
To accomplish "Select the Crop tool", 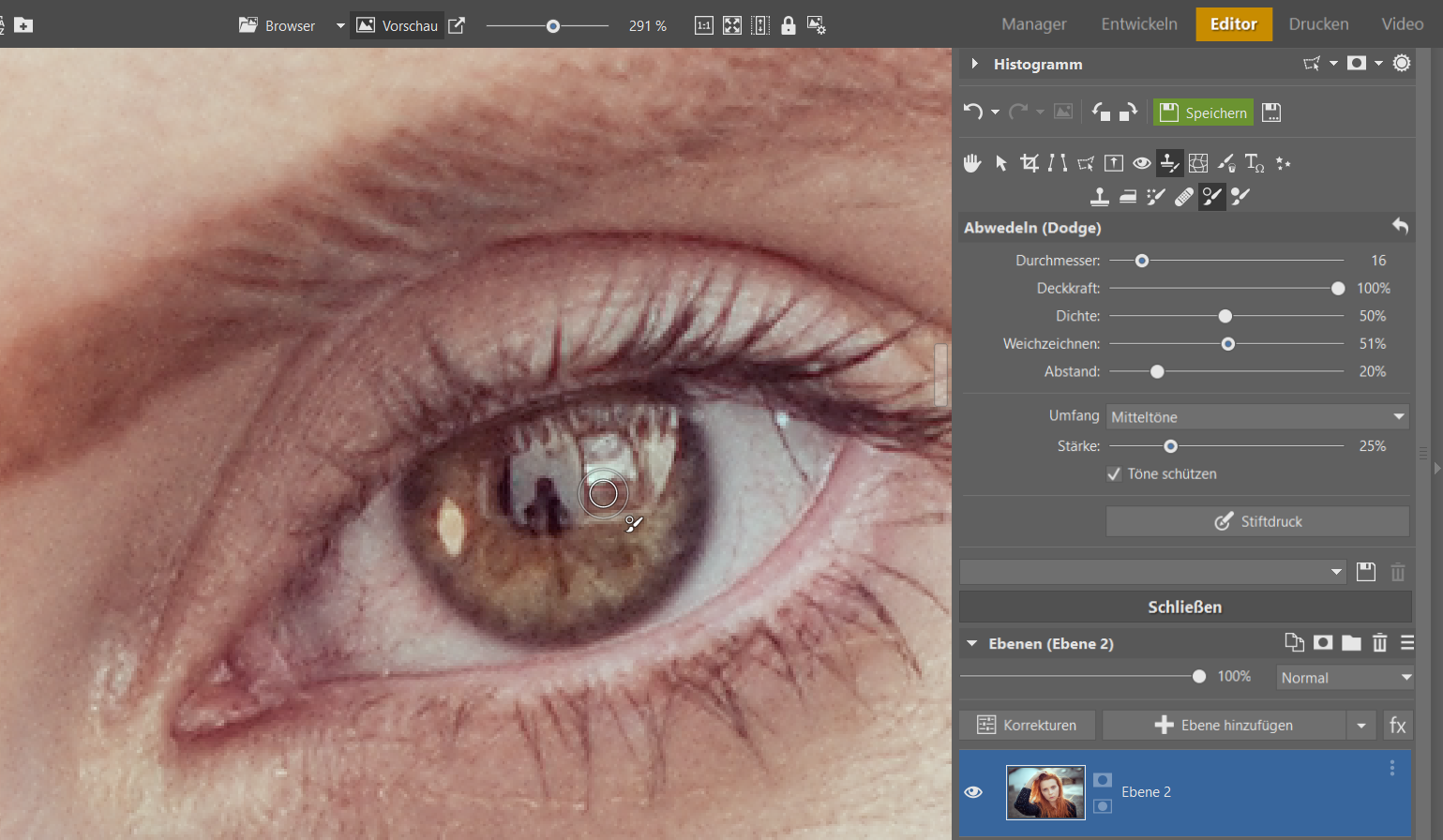I will [1030, 163].
